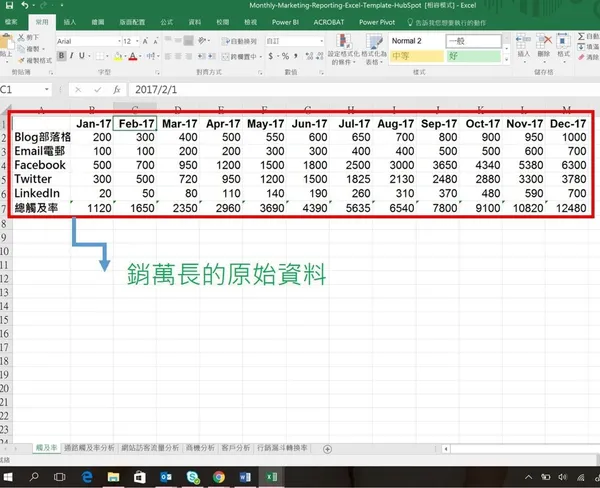The width and height of the screenshot is (600, 488).
Task: Open the Fill Color dropdown arrow
Action: coord(125,56)
